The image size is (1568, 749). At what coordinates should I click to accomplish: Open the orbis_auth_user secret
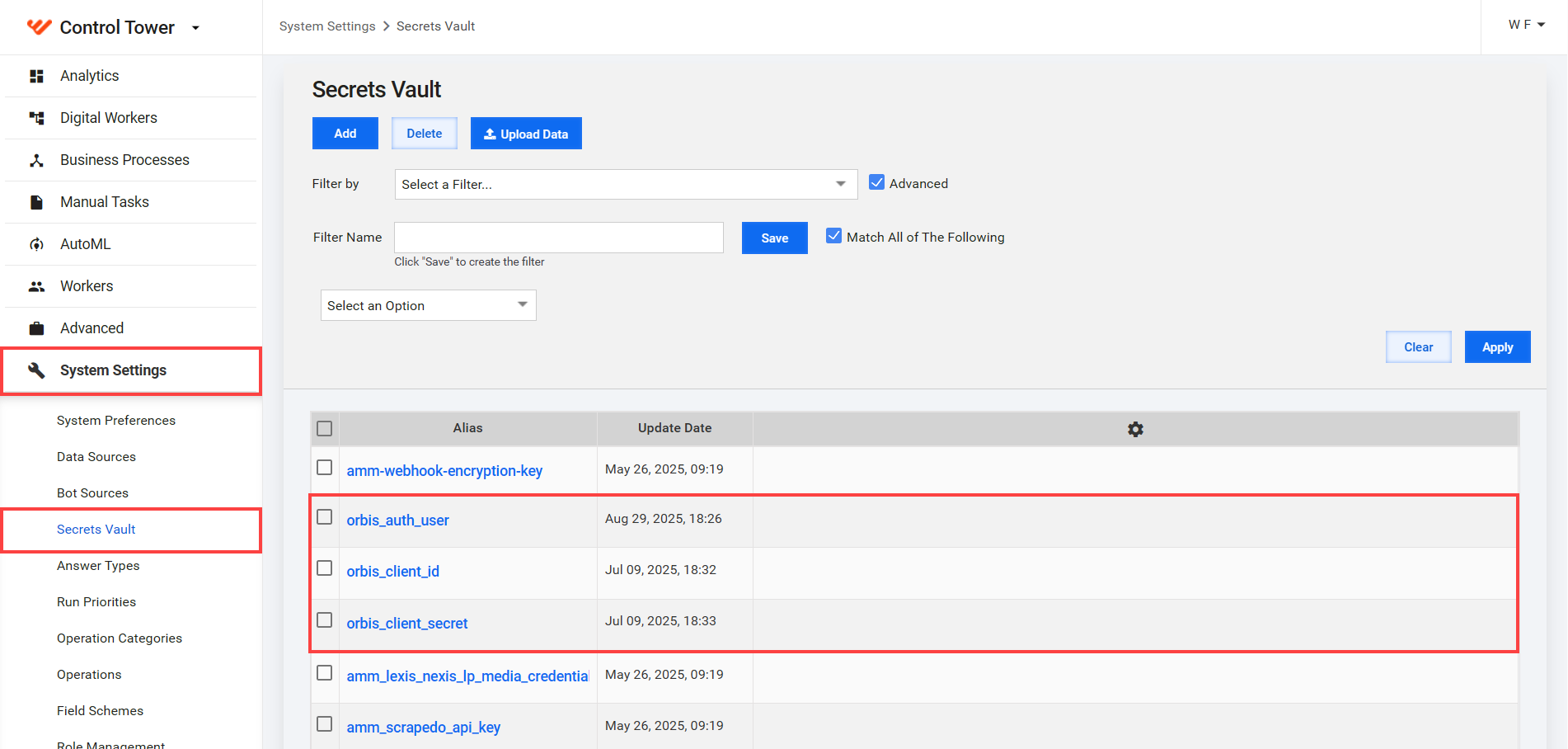397,521
